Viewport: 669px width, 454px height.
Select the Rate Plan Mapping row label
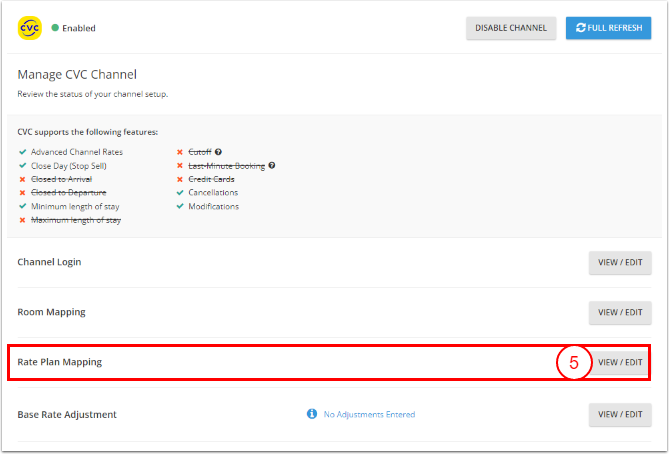60,362
